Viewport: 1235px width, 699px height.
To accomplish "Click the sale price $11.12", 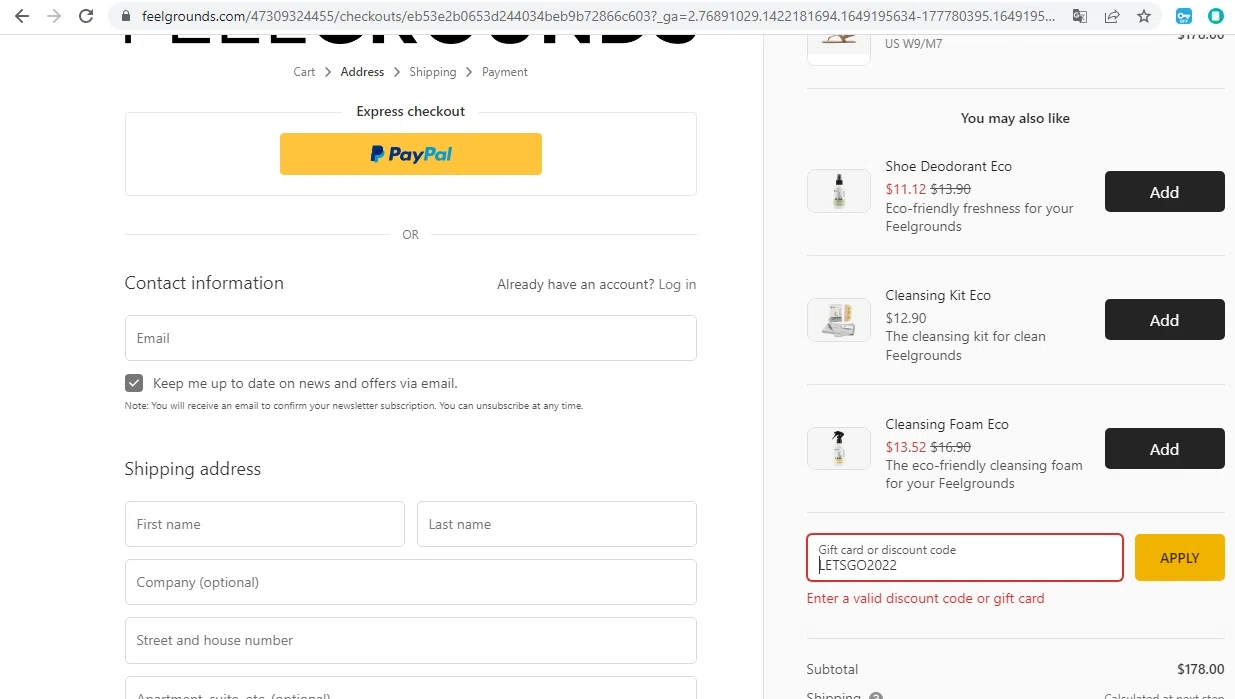I will coord(906,189).
